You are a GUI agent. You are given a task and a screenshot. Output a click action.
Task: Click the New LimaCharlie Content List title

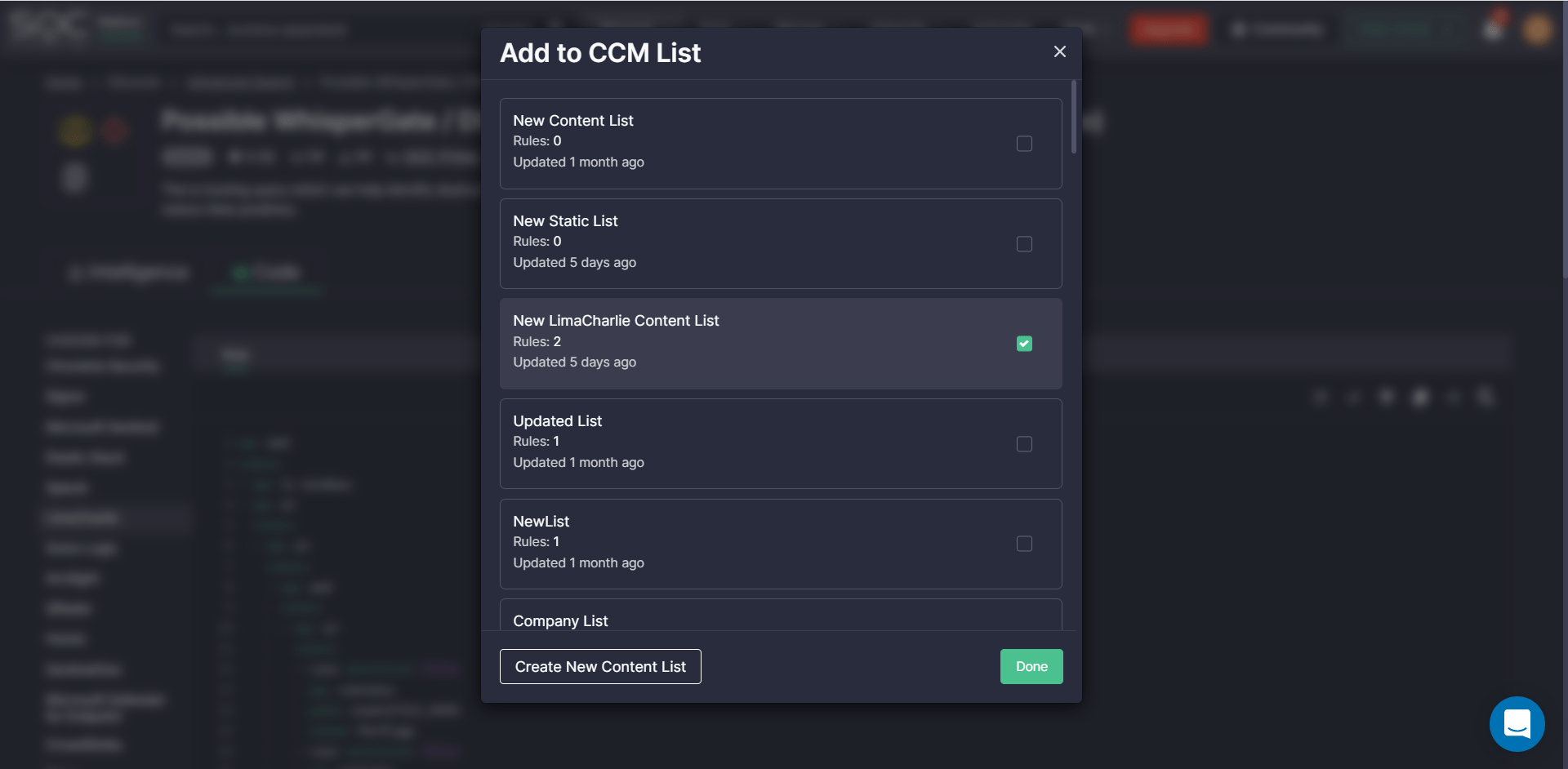coord(616,321)
